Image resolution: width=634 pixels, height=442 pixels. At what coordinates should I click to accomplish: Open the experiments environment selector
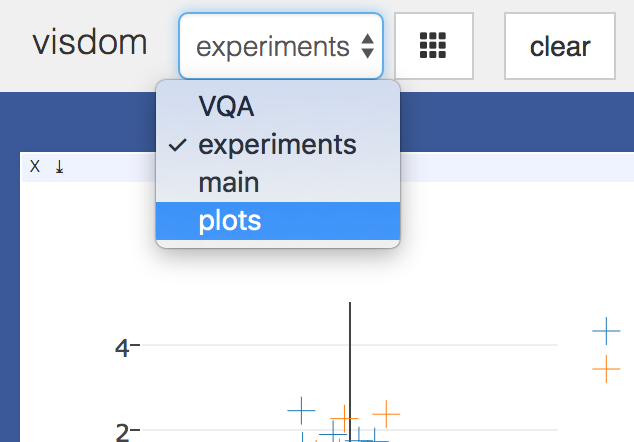click(281, 46)
